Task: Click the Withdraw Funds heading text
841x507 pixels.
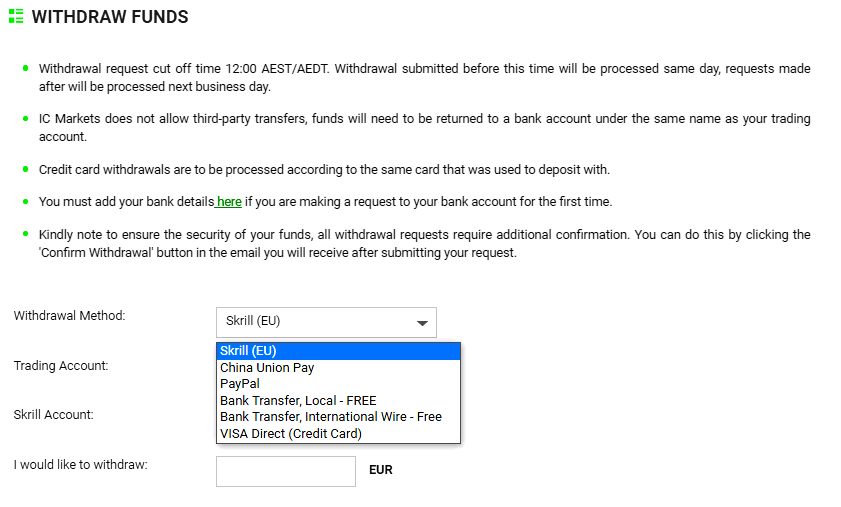Action: click(x=110, y=17)
